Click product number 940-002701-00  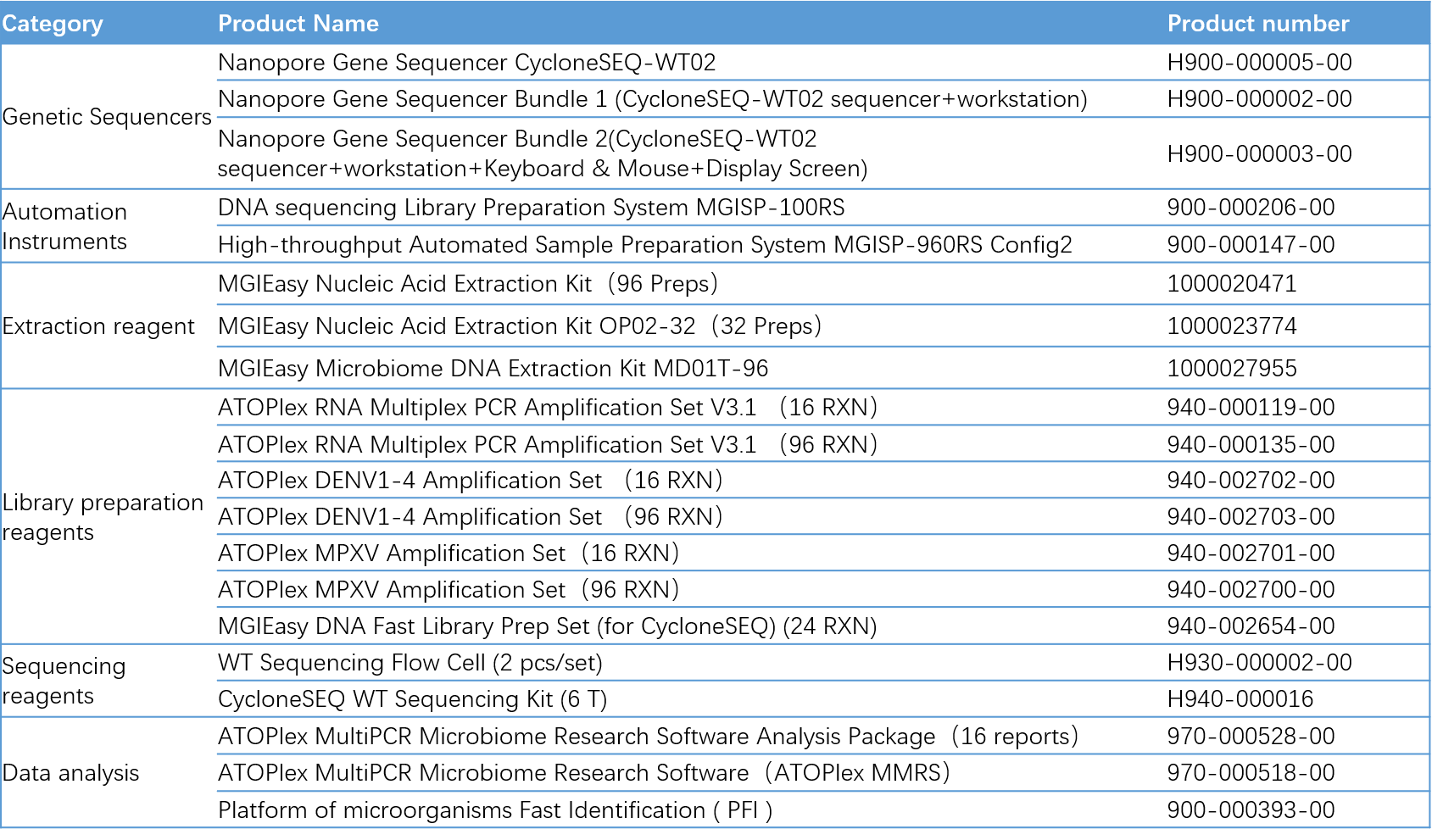1251,554
